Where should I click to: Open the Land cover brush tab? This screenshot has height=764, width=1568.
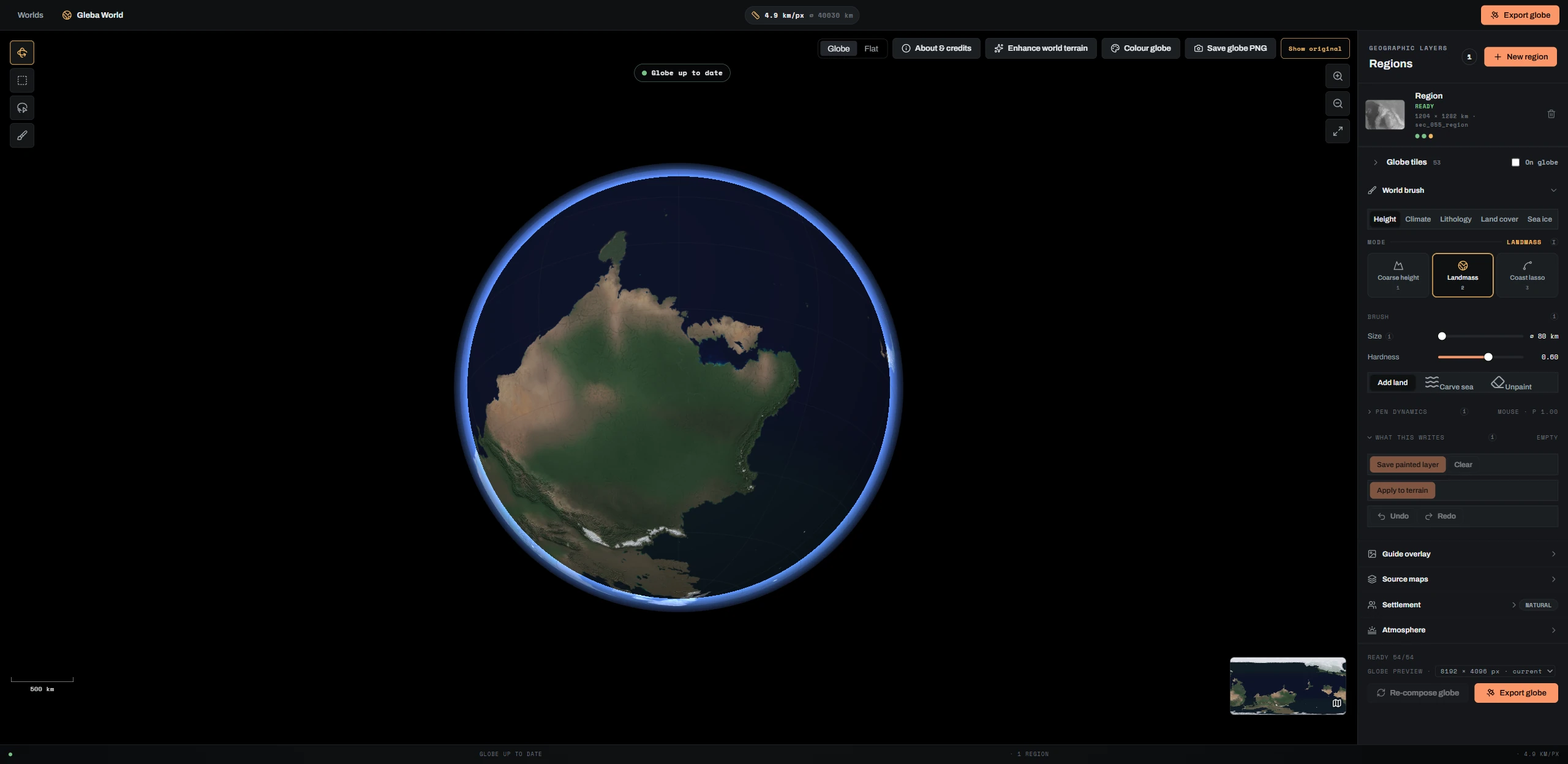[1499, 219]
